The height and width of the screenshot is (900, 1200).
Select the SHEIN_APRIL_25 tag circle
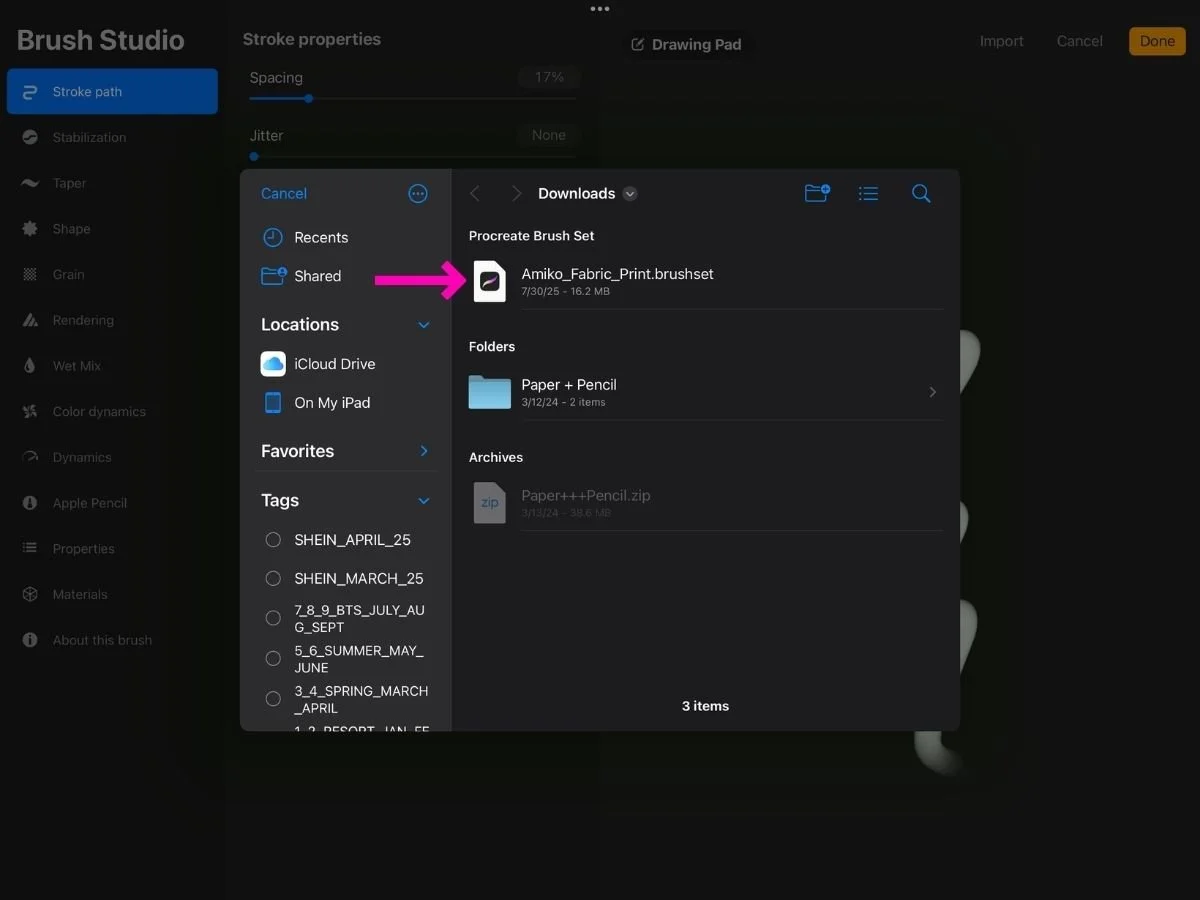[273, 540]
